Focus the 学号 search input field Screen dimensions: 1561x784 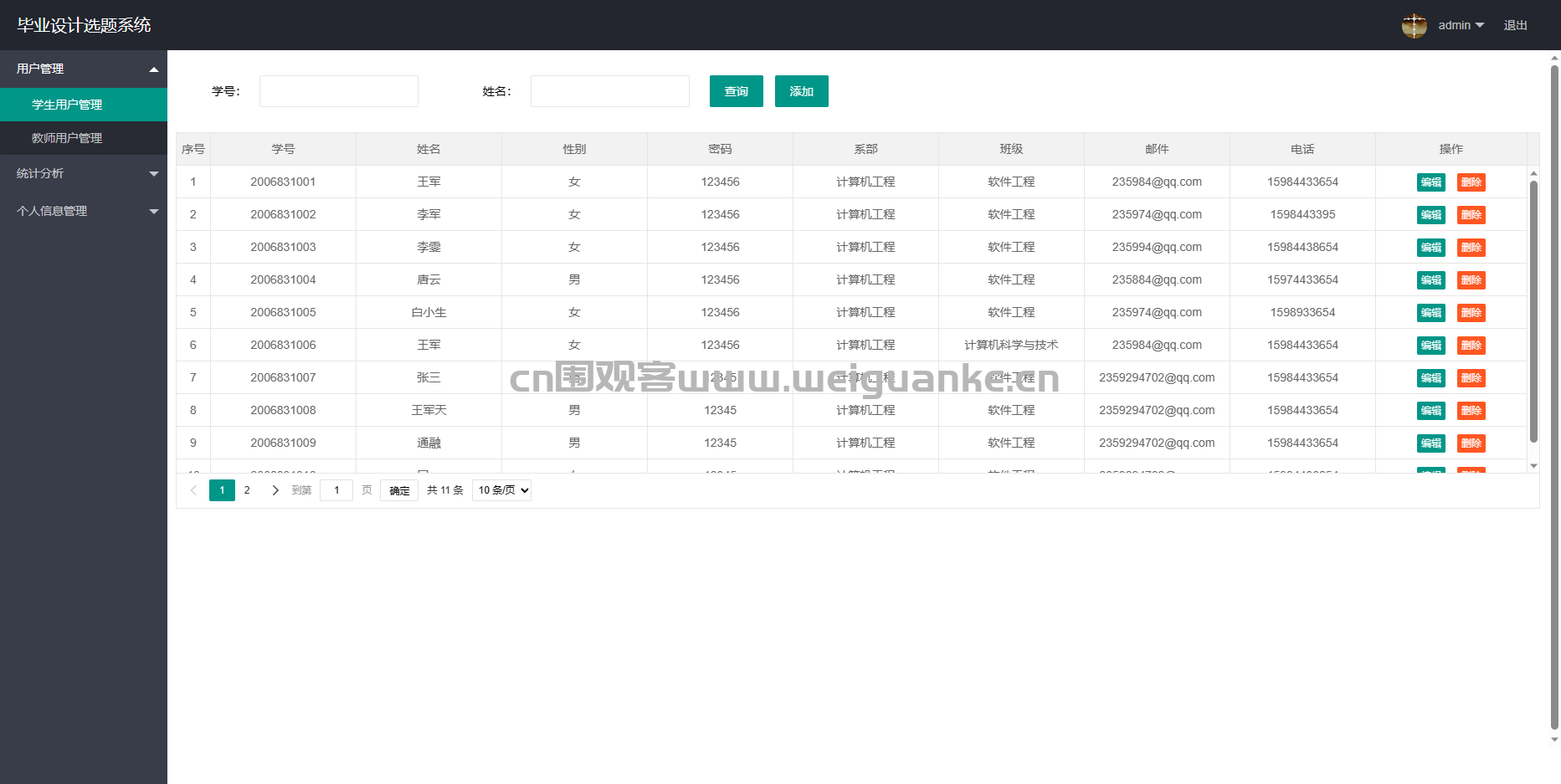tap(339, 91)
